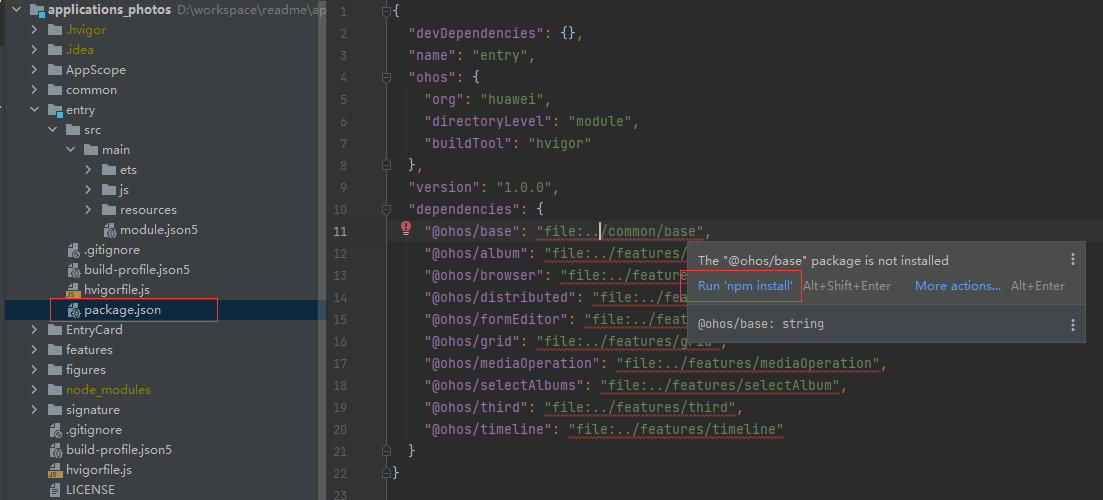Open the three-dot menu beside "@ohos/base: string"

[1072, 325]
